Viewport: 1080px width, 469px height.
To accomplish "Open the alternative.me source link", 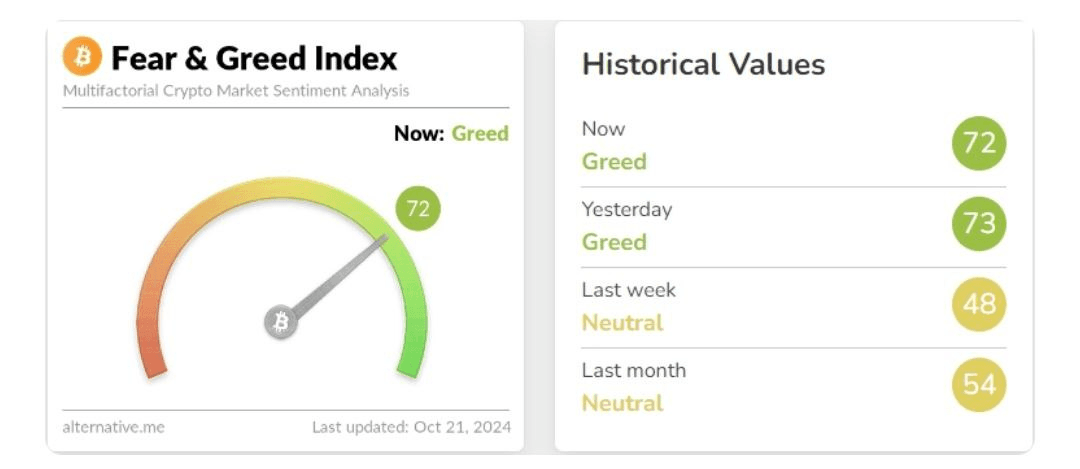I will point(114,427).
